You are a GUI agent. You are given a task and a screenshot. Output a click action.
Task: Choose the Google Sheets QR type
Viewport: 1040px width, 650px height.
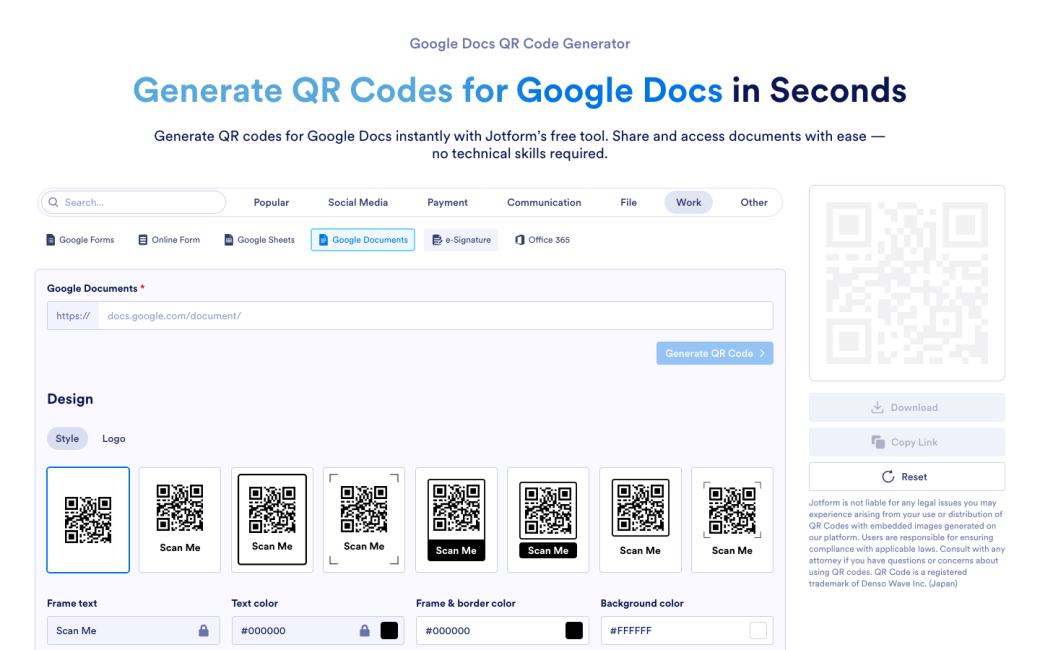259,239
